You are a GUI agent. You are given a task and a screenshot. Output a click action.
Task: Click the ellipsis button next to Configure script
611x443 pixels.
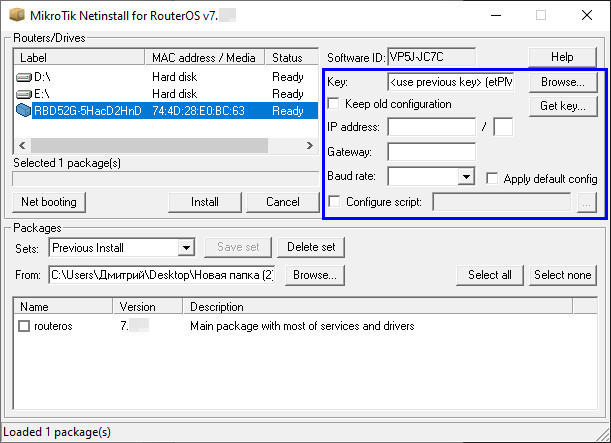[587, 202]
